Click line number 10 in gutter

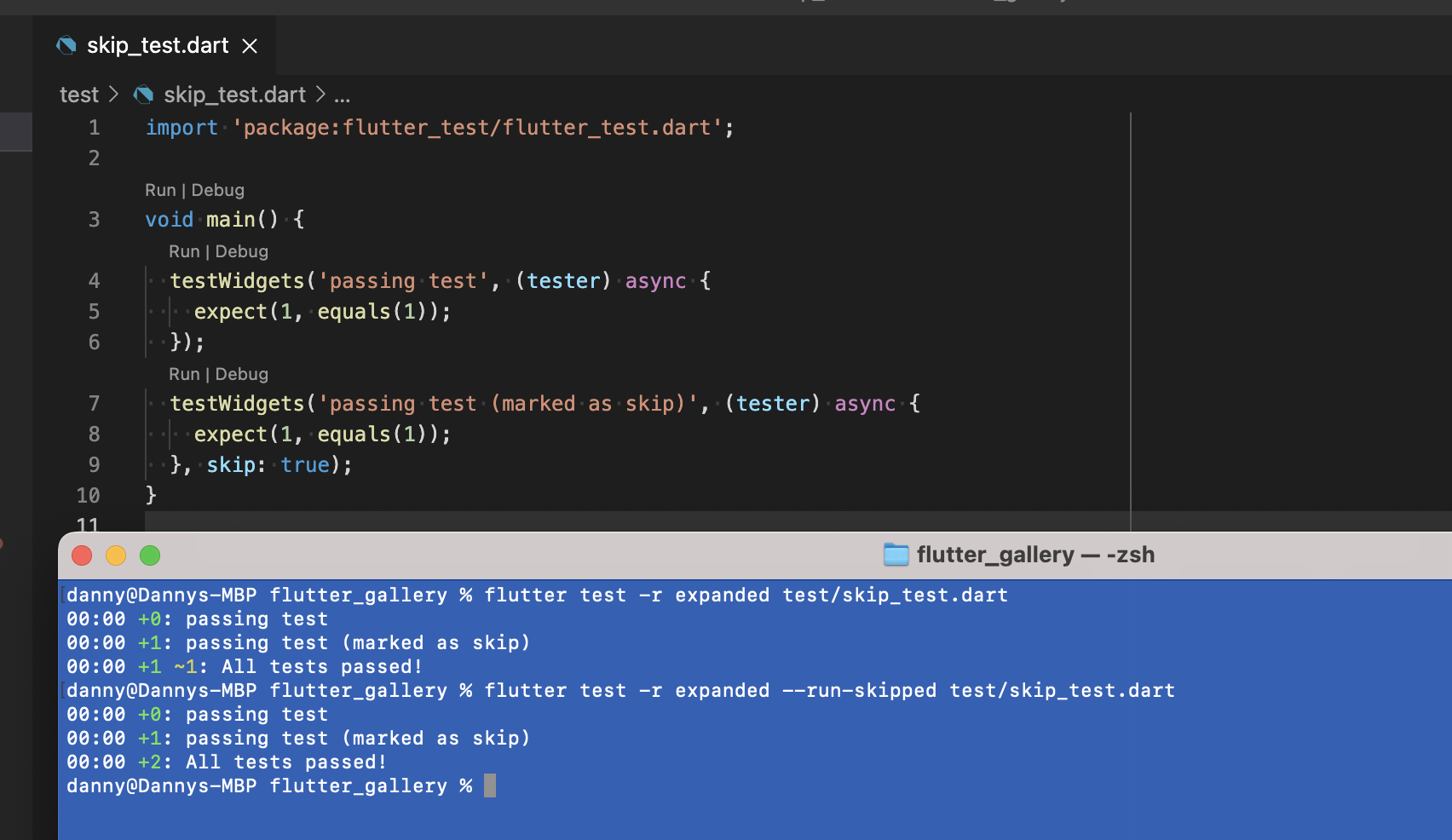click(89, 496)
